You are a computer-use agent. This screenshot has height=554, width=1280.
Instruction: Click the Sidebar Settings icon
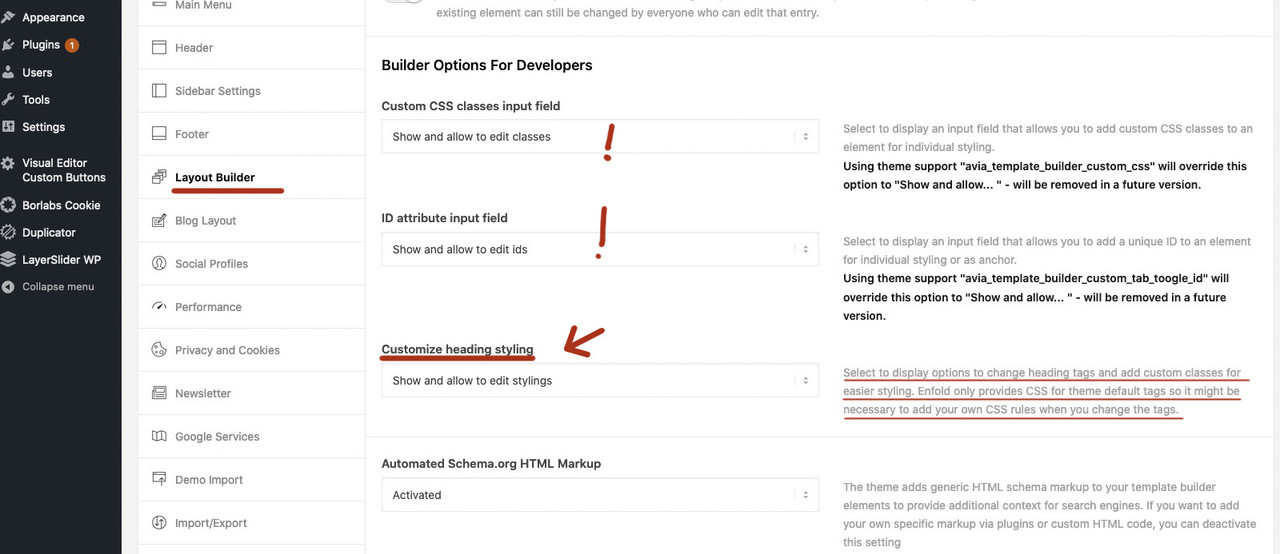[x=159, y=90]
